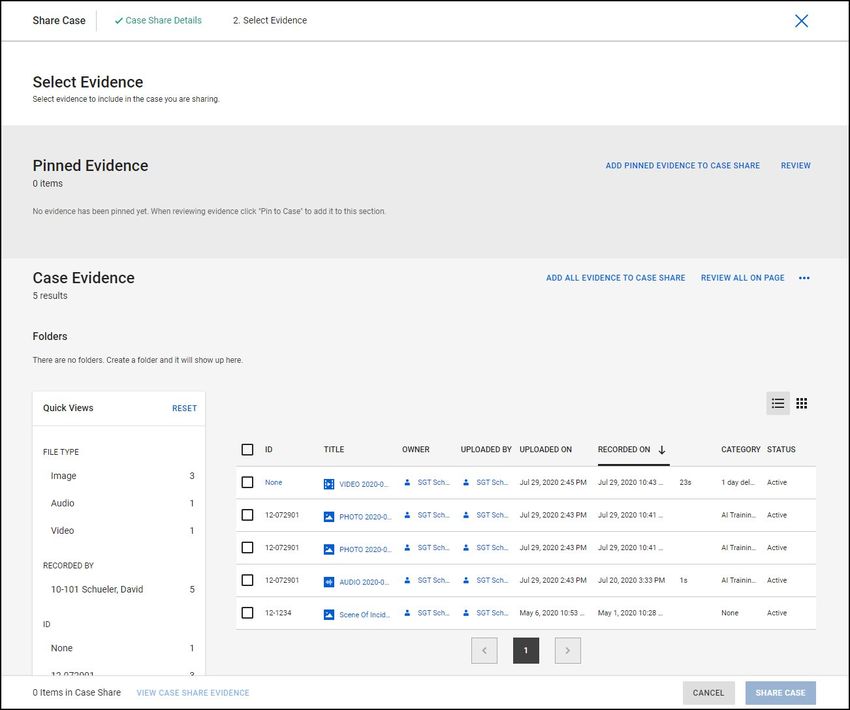This screenshot has width=850, height=710.
Task: Check the AUDIO 2020 evidence row
Action: click(247, 580)
